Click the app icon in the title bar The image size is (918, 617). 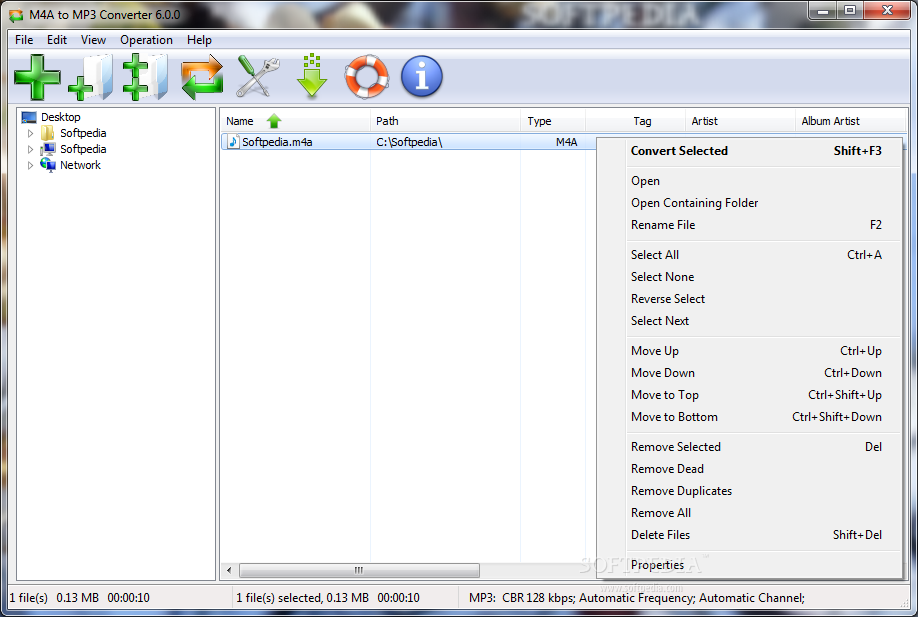point(16,15)
